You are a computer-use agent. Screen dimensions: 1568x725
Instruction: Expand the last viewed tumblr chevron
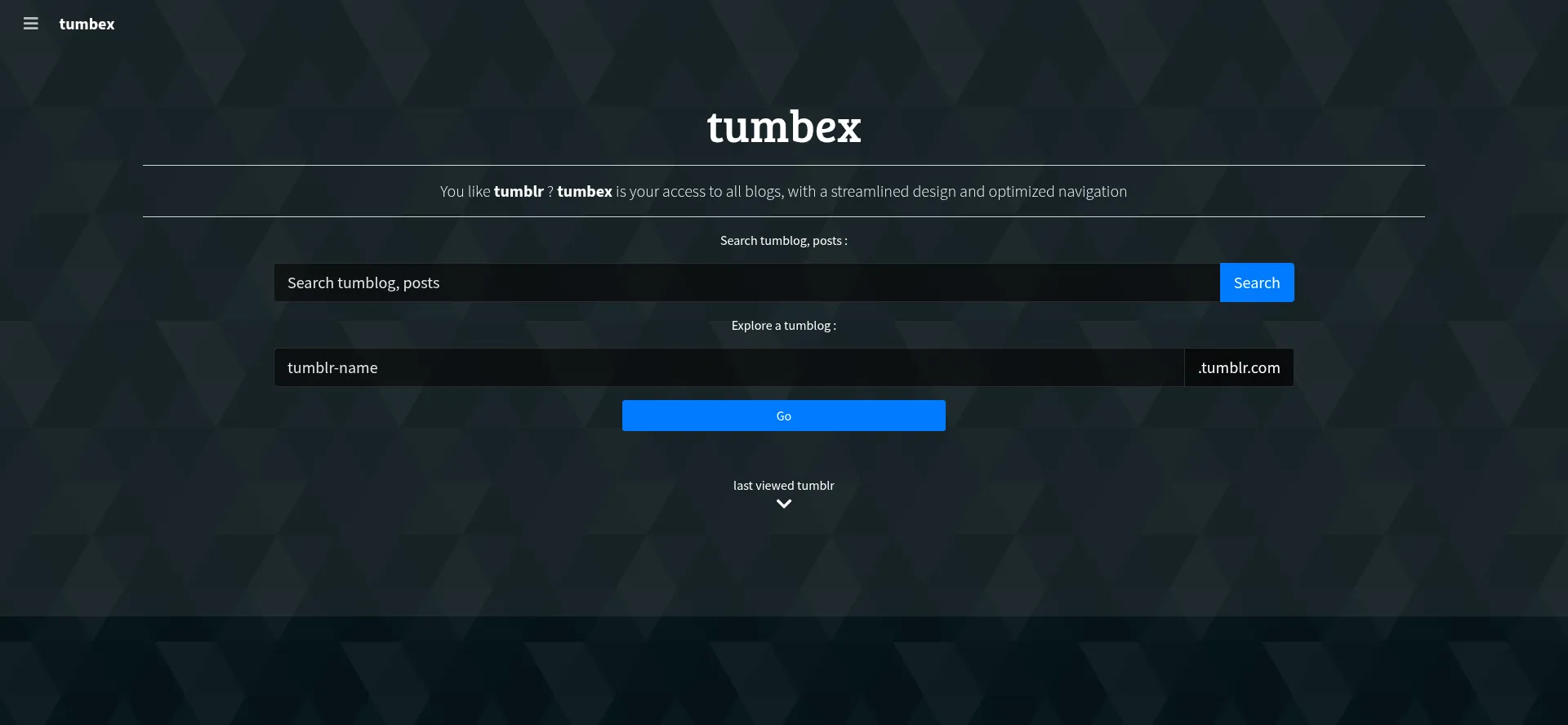coord(784,504)
